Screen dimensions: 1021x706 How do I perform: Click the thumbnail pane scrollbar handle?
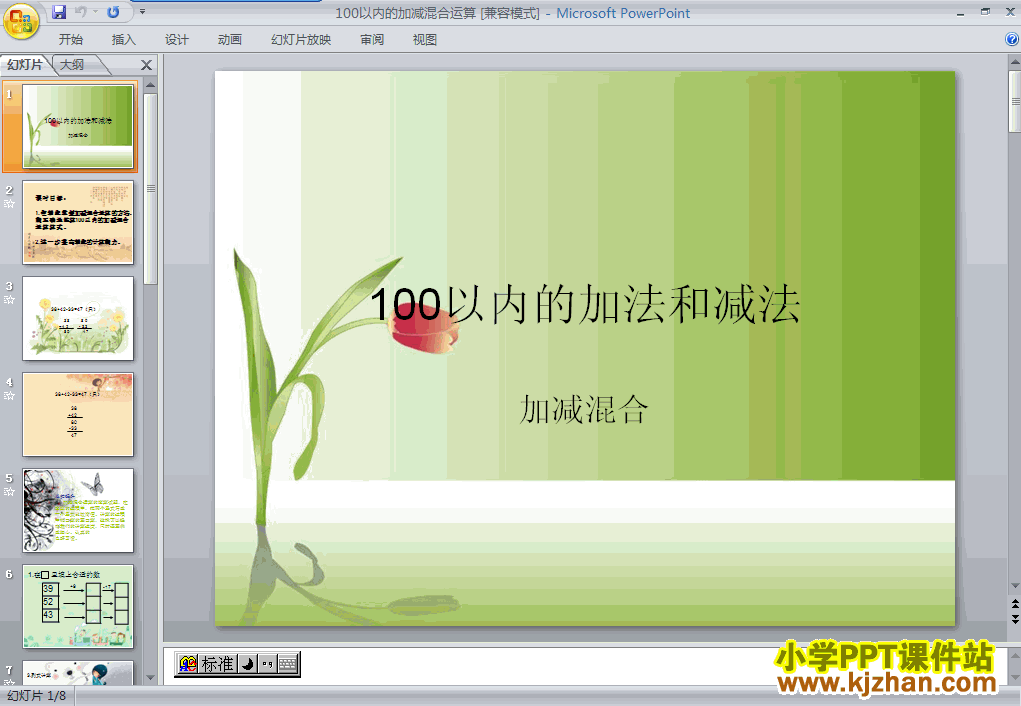click(150, 189)
